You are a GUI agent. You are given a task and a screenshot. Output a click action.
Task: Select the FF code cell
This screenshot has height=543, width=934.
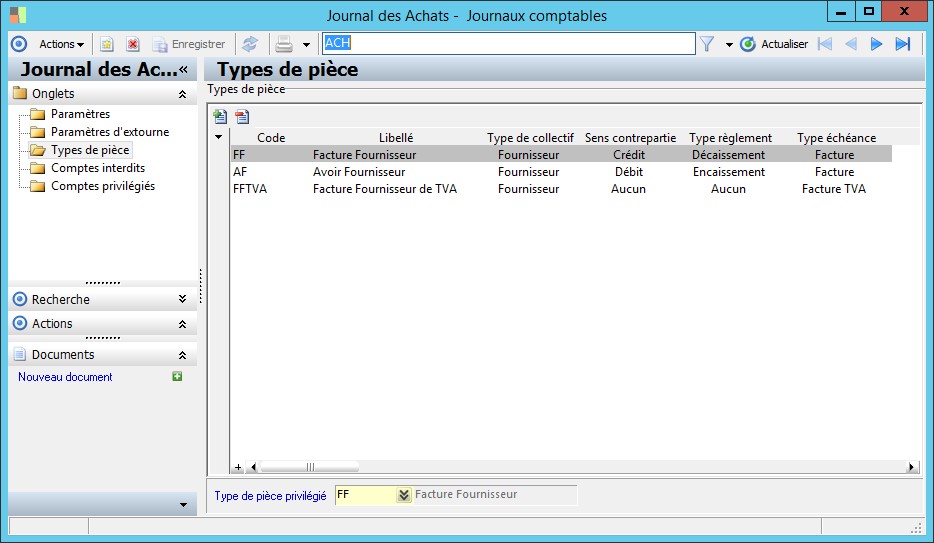239,155
